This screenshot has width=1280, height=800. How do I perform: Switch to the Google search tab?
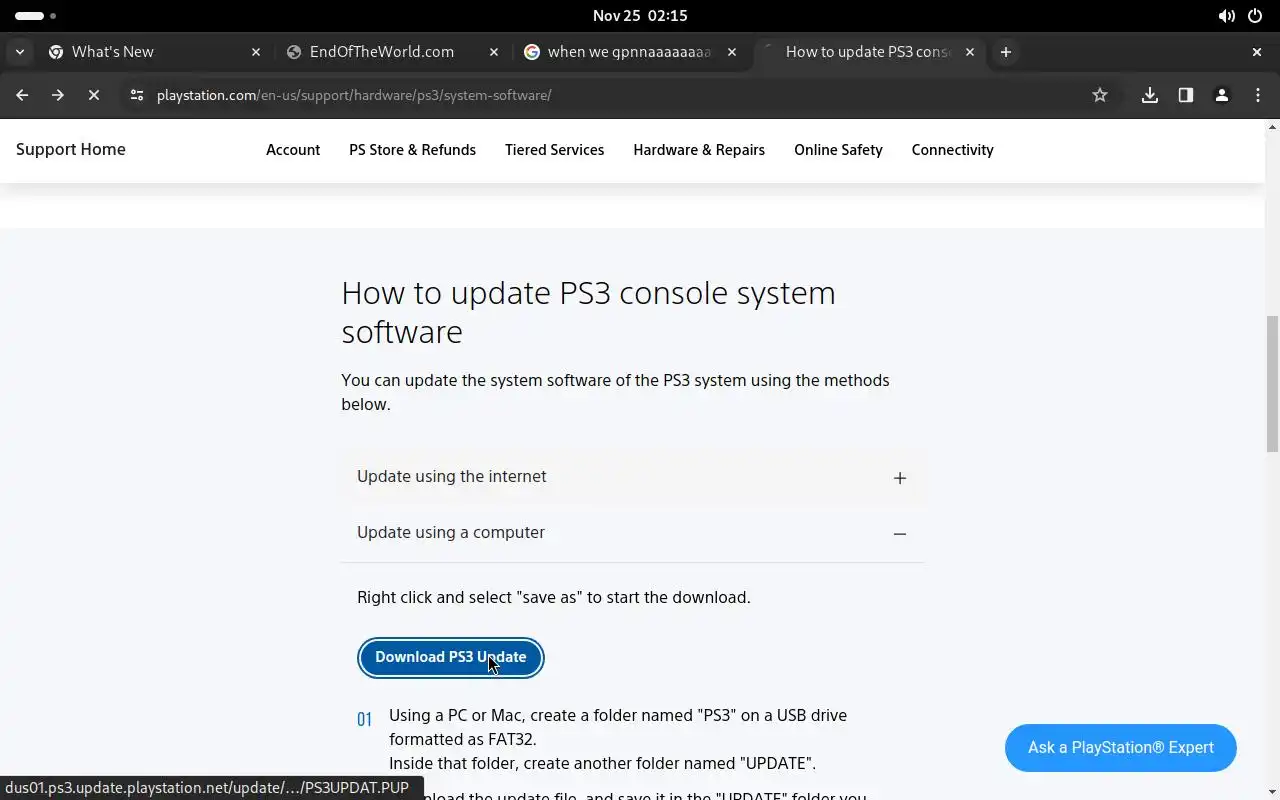[630, 52]
